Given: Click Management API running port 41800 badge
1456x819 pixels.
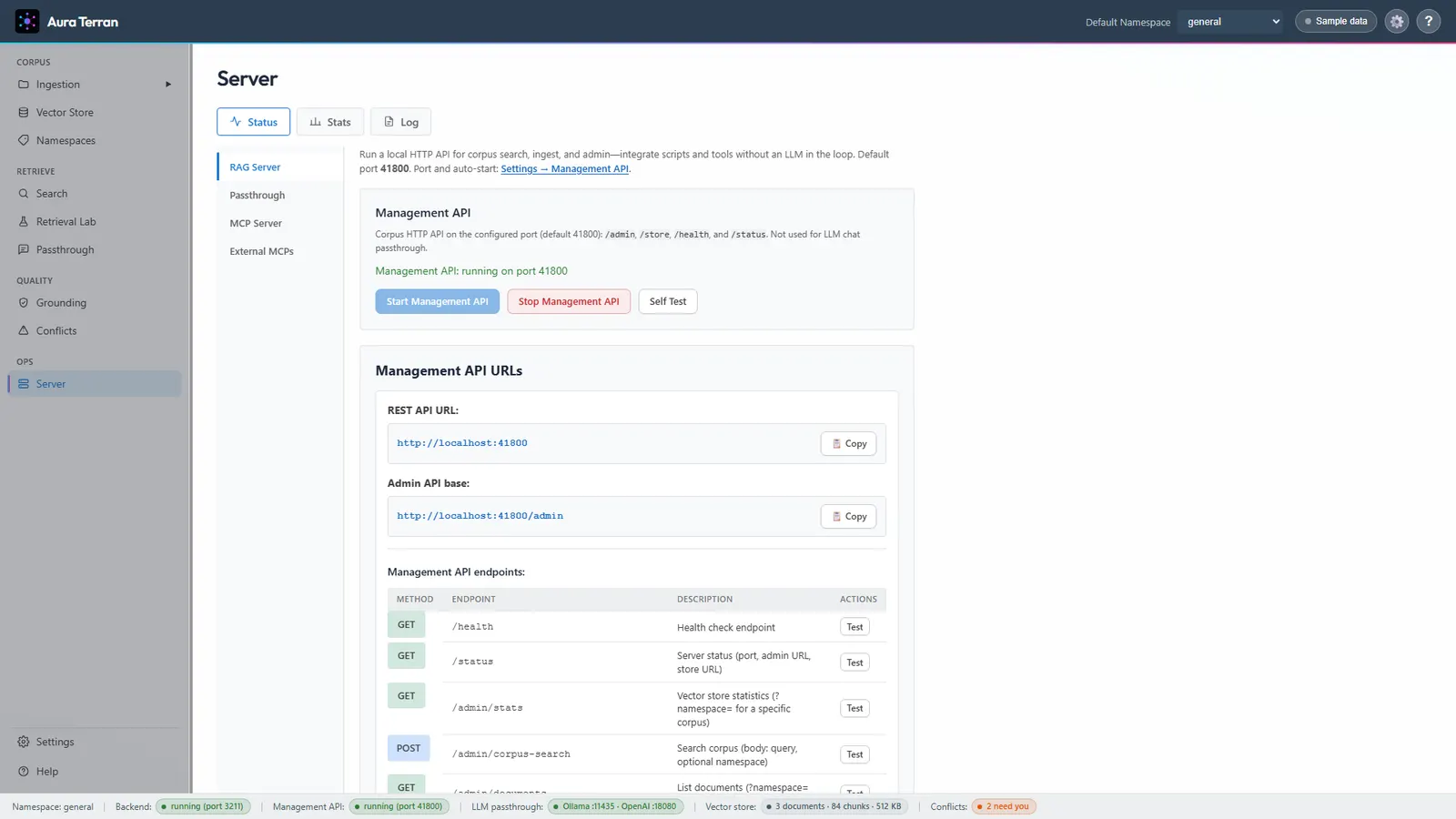Looking at the screenshot, I should click(x=399, y=806).
